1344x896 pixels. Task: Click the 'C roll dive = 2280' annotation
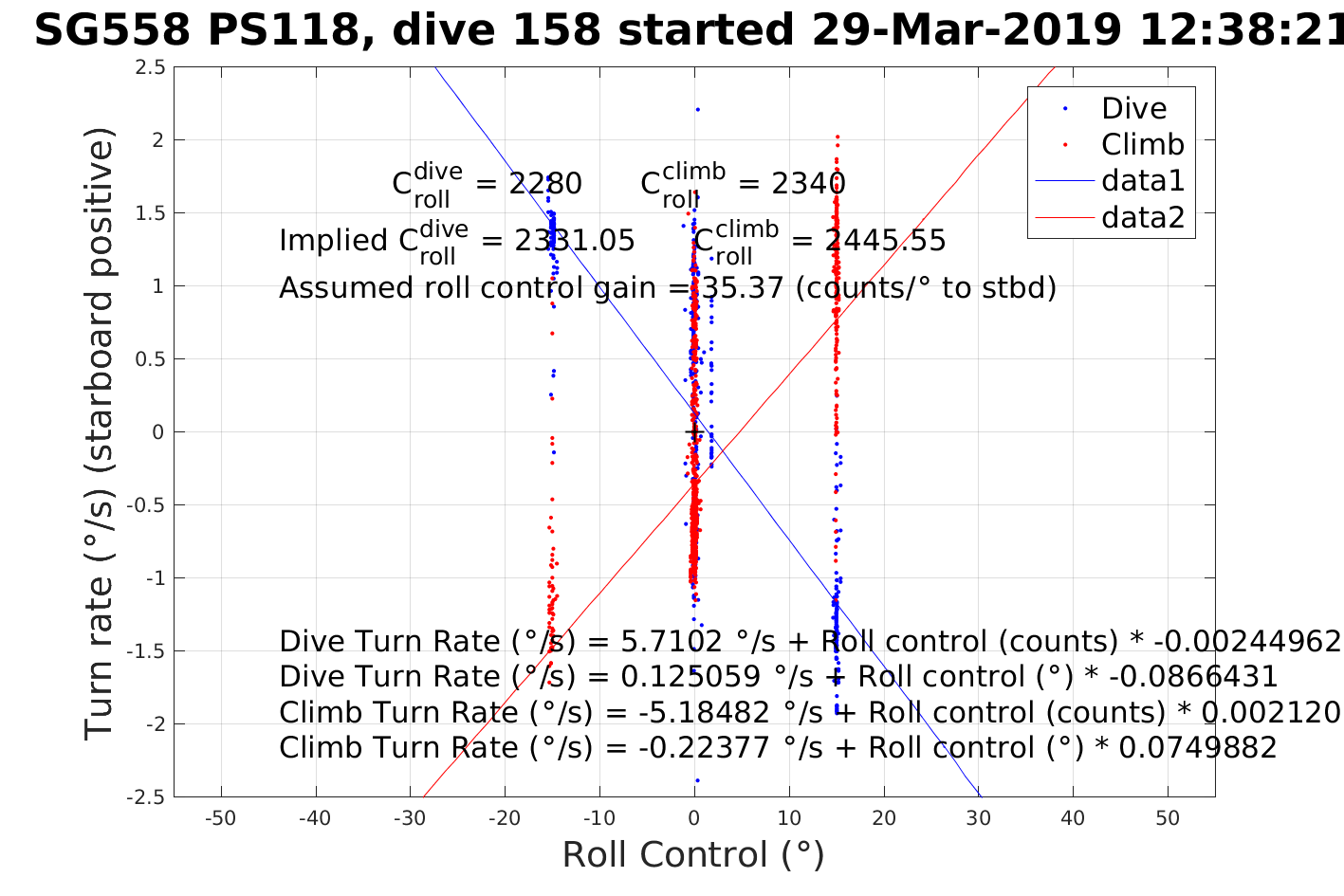click(x=487, y=184)
